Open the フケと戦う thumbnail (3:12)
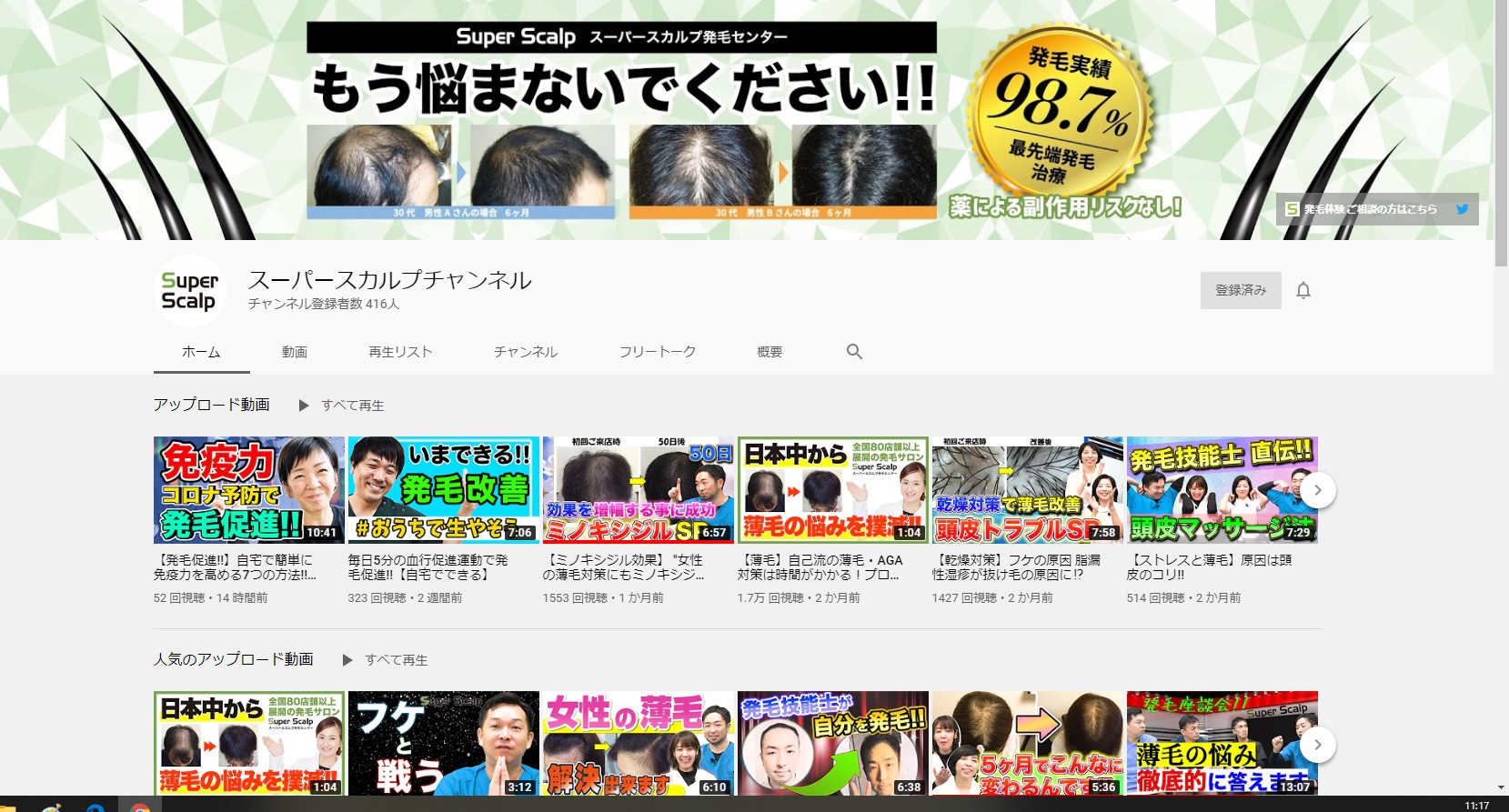 click(x=444, y=744)
